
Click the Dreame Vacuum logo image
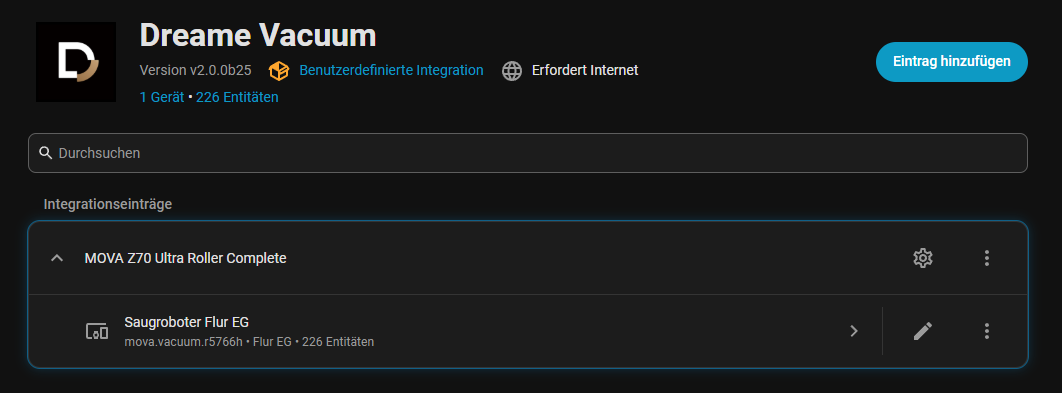(x=76, y=62)
